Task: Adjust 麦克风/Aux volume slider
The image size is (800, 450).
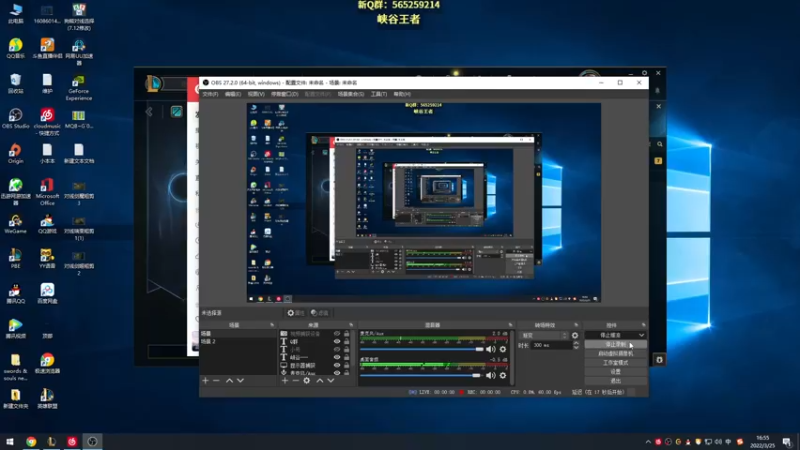Action: pyautogui.click(x=421, y=349)
